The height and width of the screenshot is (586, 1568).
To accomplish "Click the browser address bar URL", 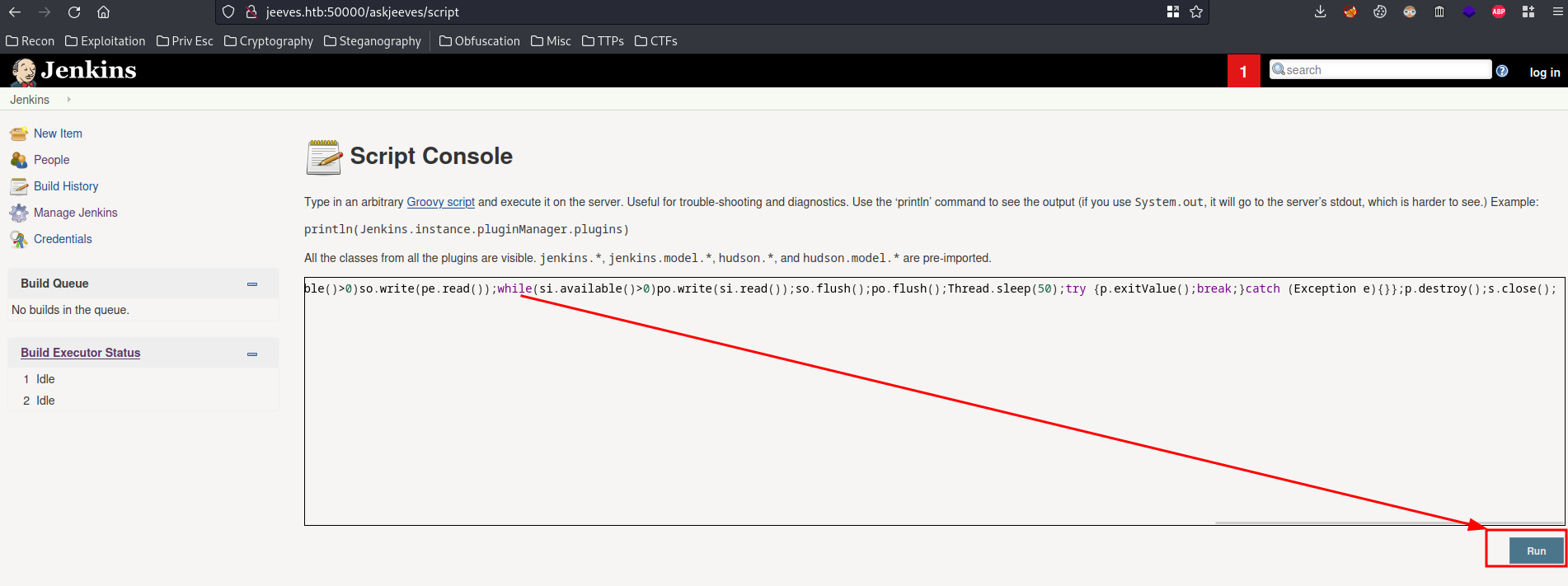I will tap(363, 12).
